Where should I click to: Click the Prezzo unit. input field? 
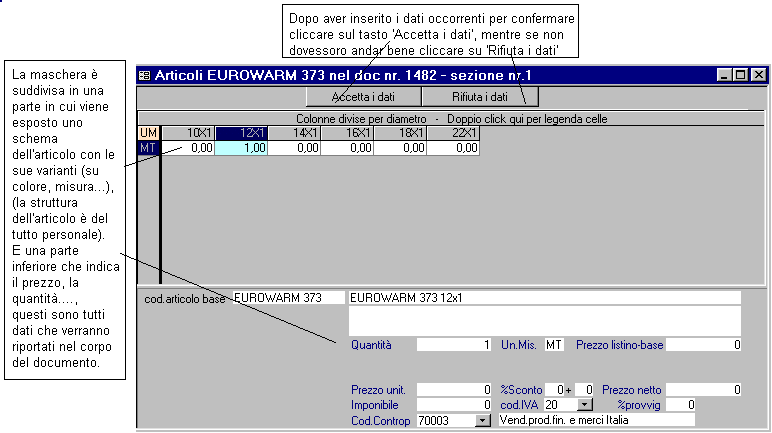(454, 390)
